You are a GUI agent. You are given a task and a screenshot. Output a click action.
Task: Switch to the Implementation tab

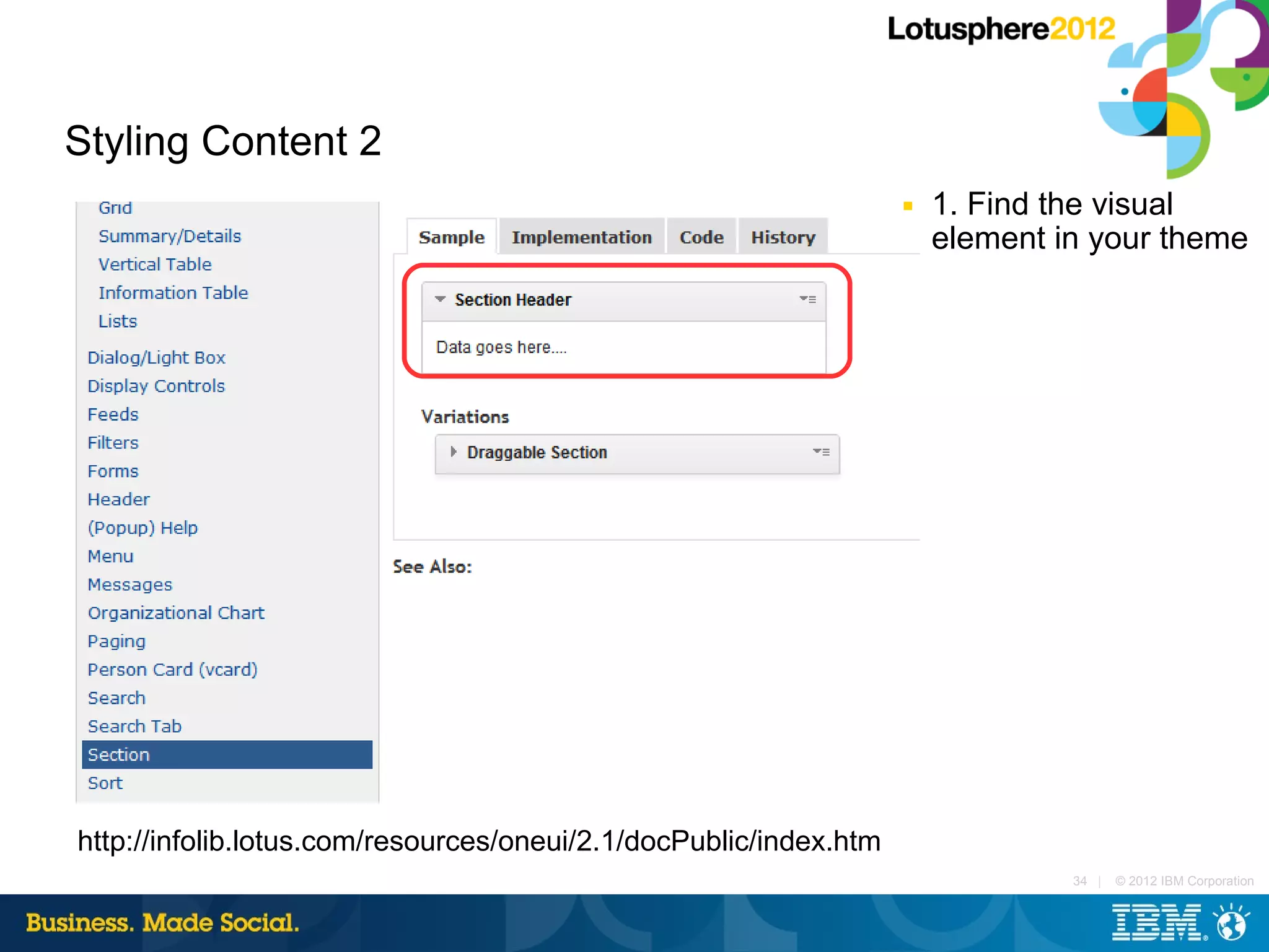[582, 237]
